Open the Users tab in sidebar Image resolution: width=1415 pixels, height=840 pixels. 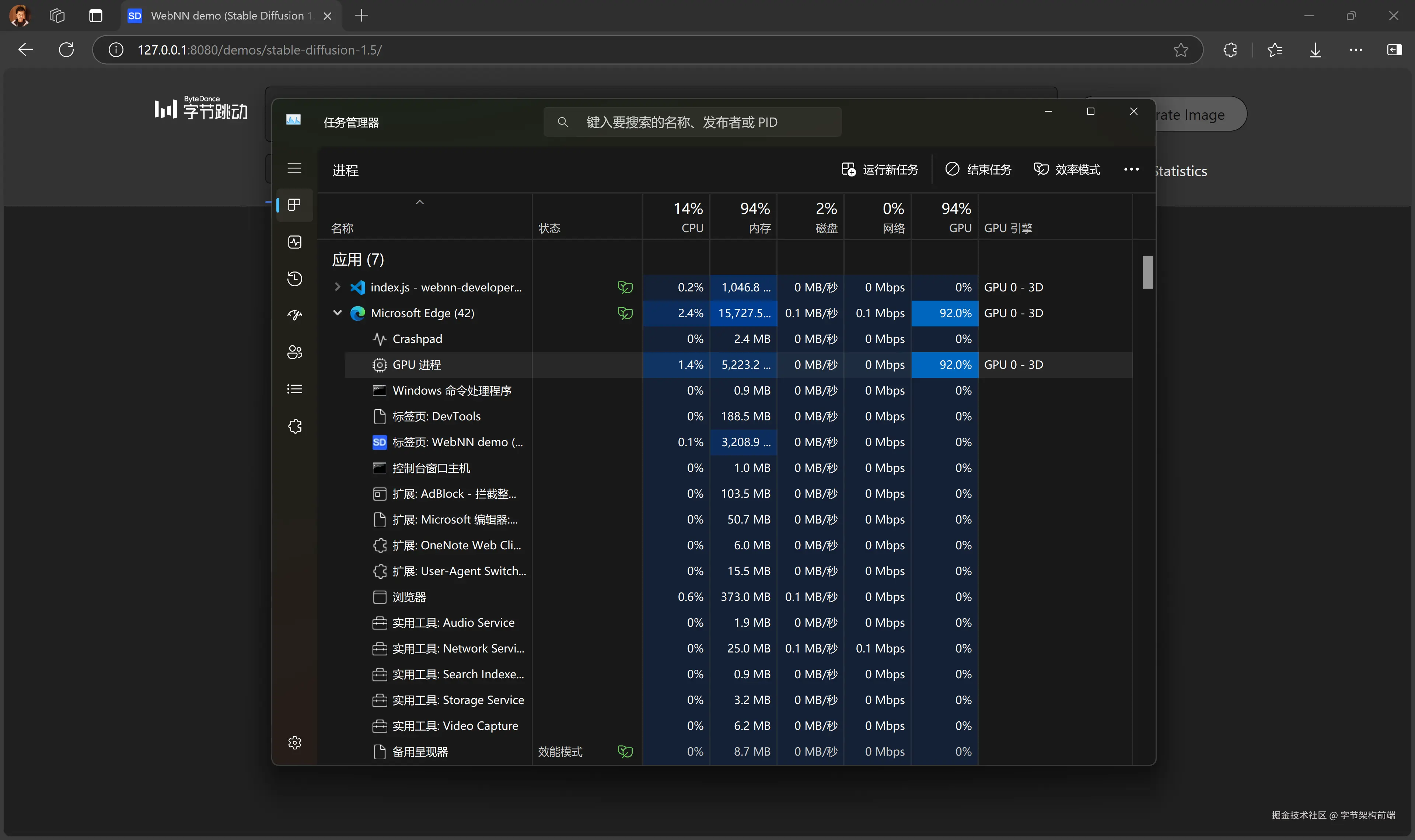[x=294, y=352]
